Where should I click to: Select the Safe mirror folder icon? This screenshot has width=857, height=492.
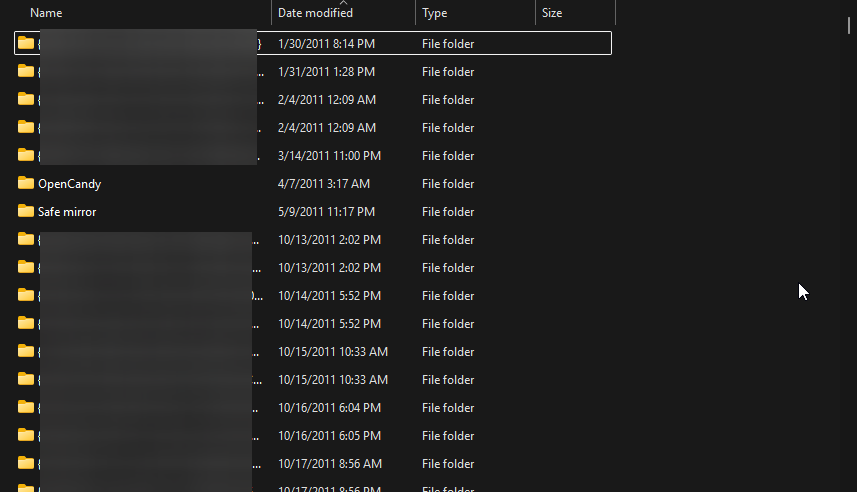(26, 211)
